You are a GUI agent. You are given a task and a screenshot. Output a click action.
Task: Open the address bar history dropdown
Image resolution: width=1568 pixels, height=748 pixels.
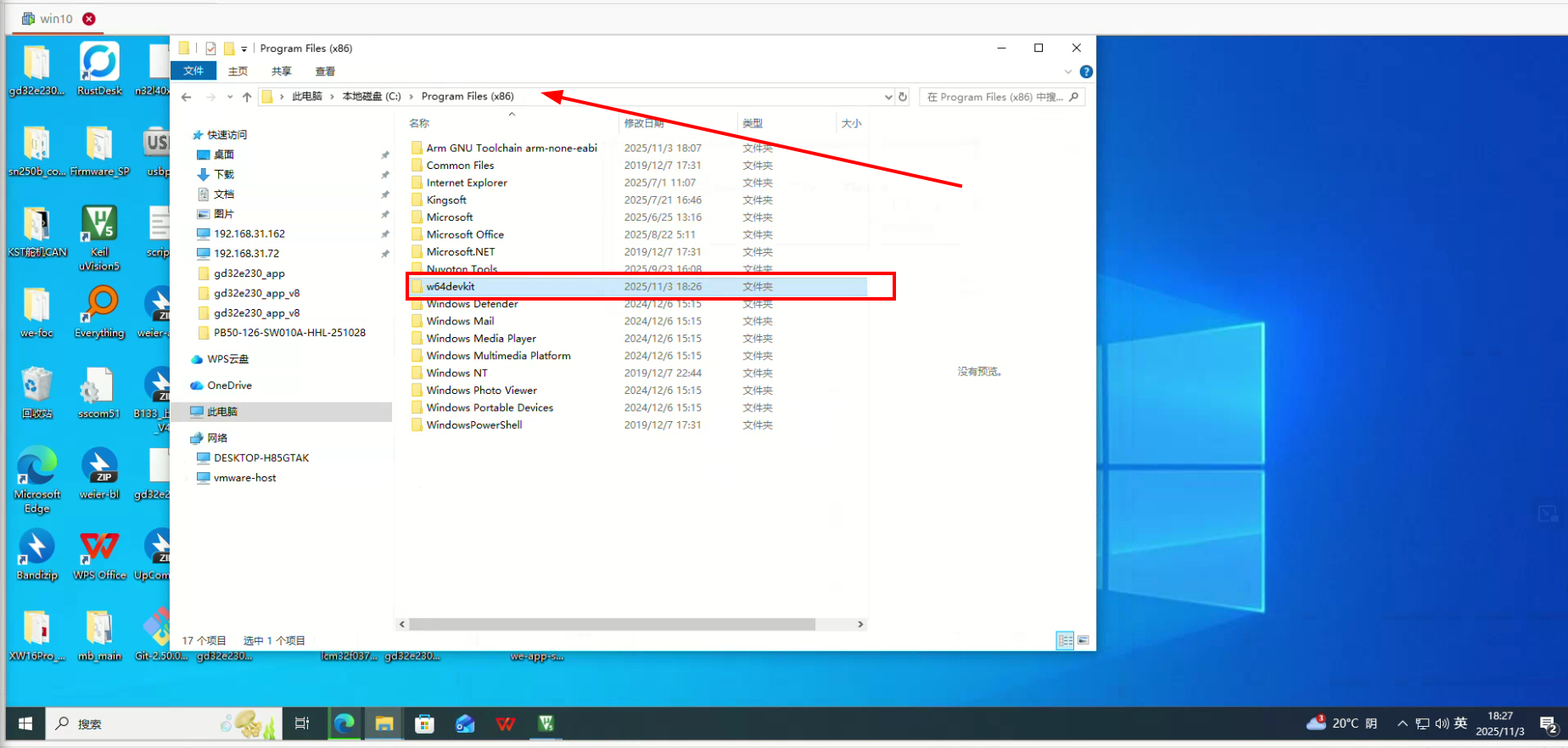pyautogui.click(x=888, y=97)
